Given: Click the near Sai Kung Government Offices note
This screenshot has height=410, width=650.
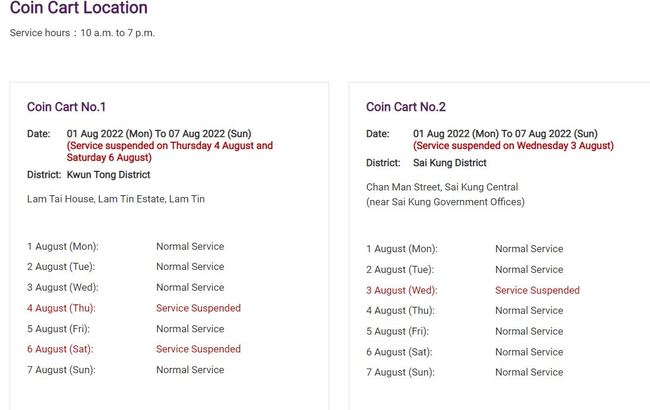Looking at the screenshot, I should (x=445, y=202).
